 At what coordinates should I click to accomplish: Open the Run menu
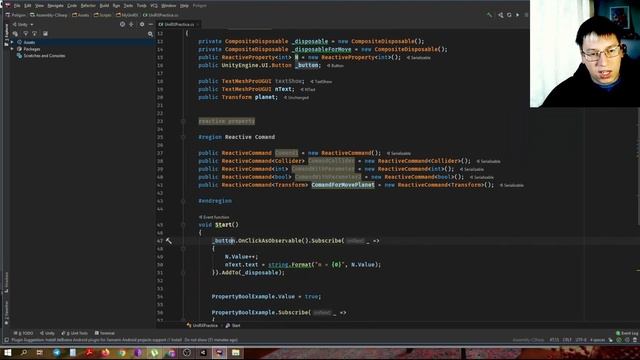(116, 6)
